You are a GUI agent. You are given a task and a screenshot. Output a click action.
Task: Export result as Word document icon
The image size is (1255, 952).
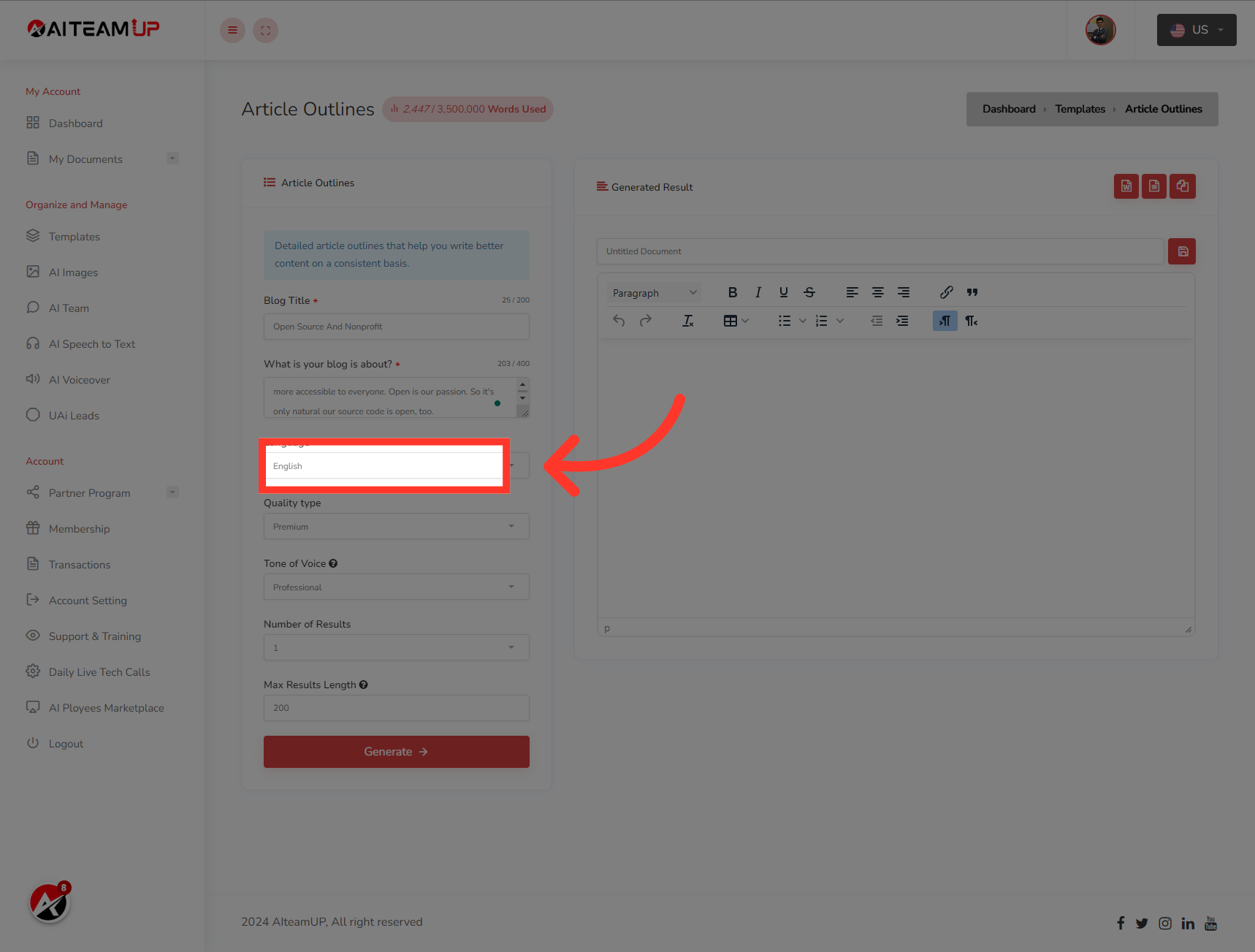1126,186
